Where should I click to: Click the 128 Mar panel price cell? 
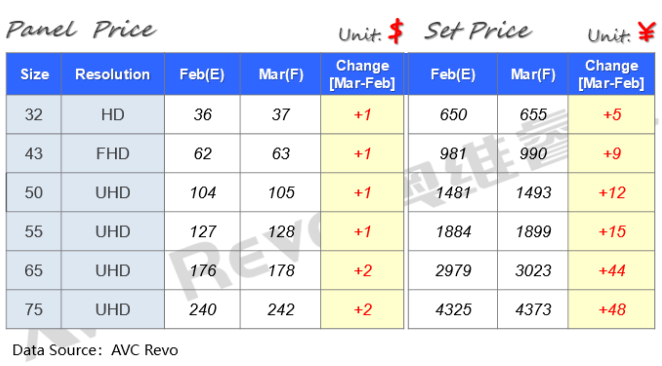pos(281,231)
